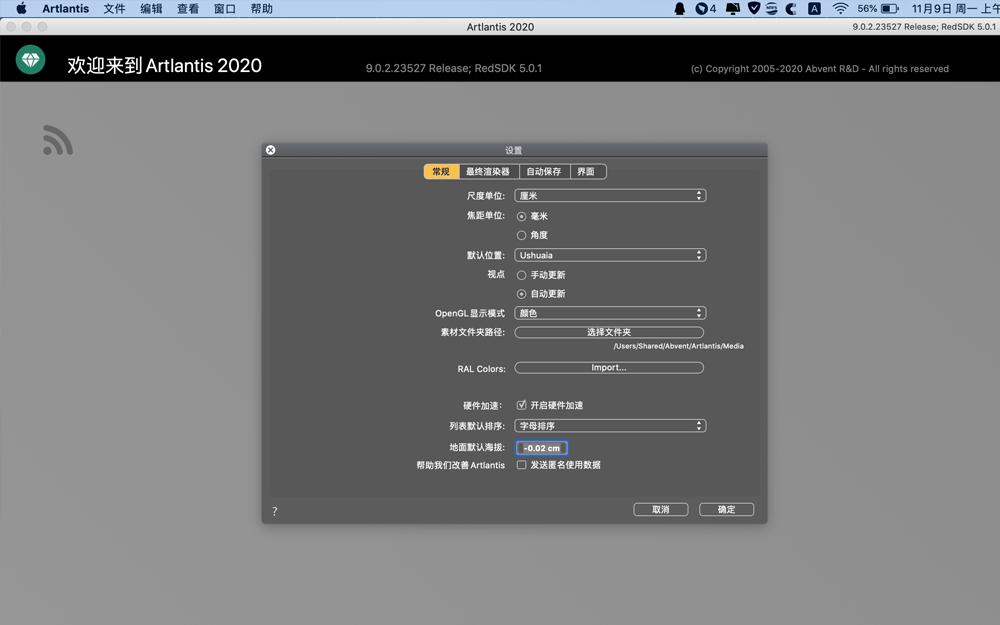Click the 取消 button
The height and width of the screenshot is (625, 1000).
661,510
